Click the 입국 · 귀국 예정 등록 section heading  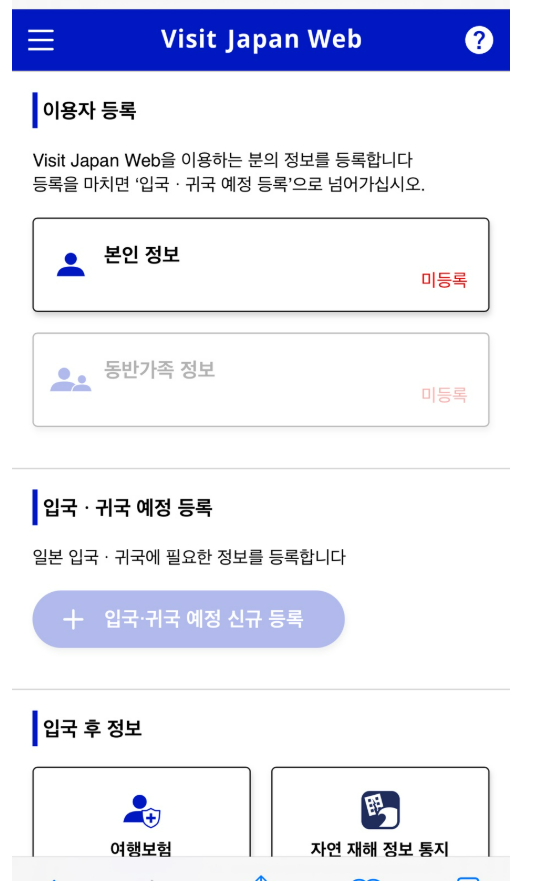pyautogui.click(x=127, y=507)
